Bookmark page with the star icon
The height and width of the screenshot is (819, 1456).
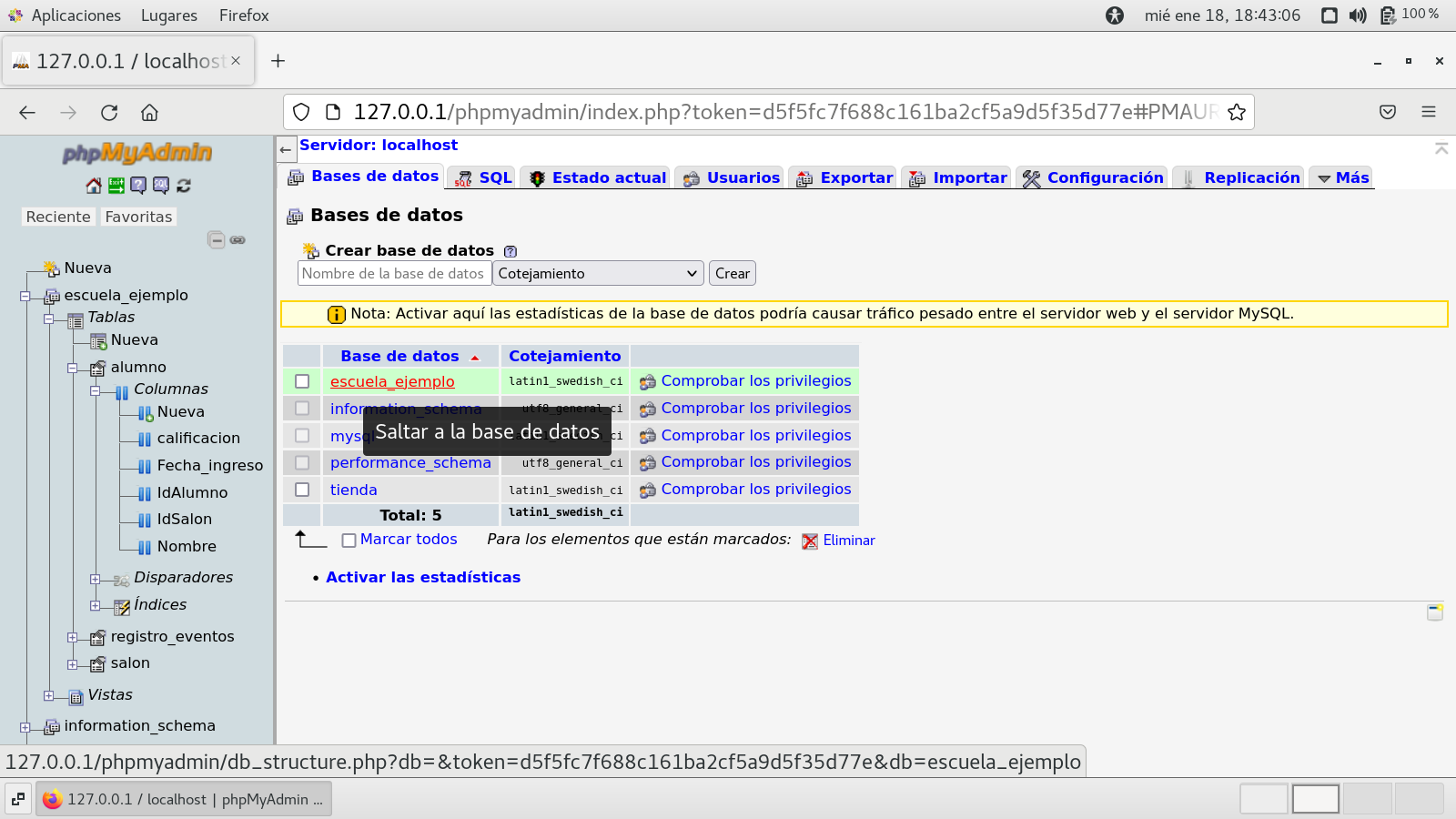click(x=1236, y=112)
